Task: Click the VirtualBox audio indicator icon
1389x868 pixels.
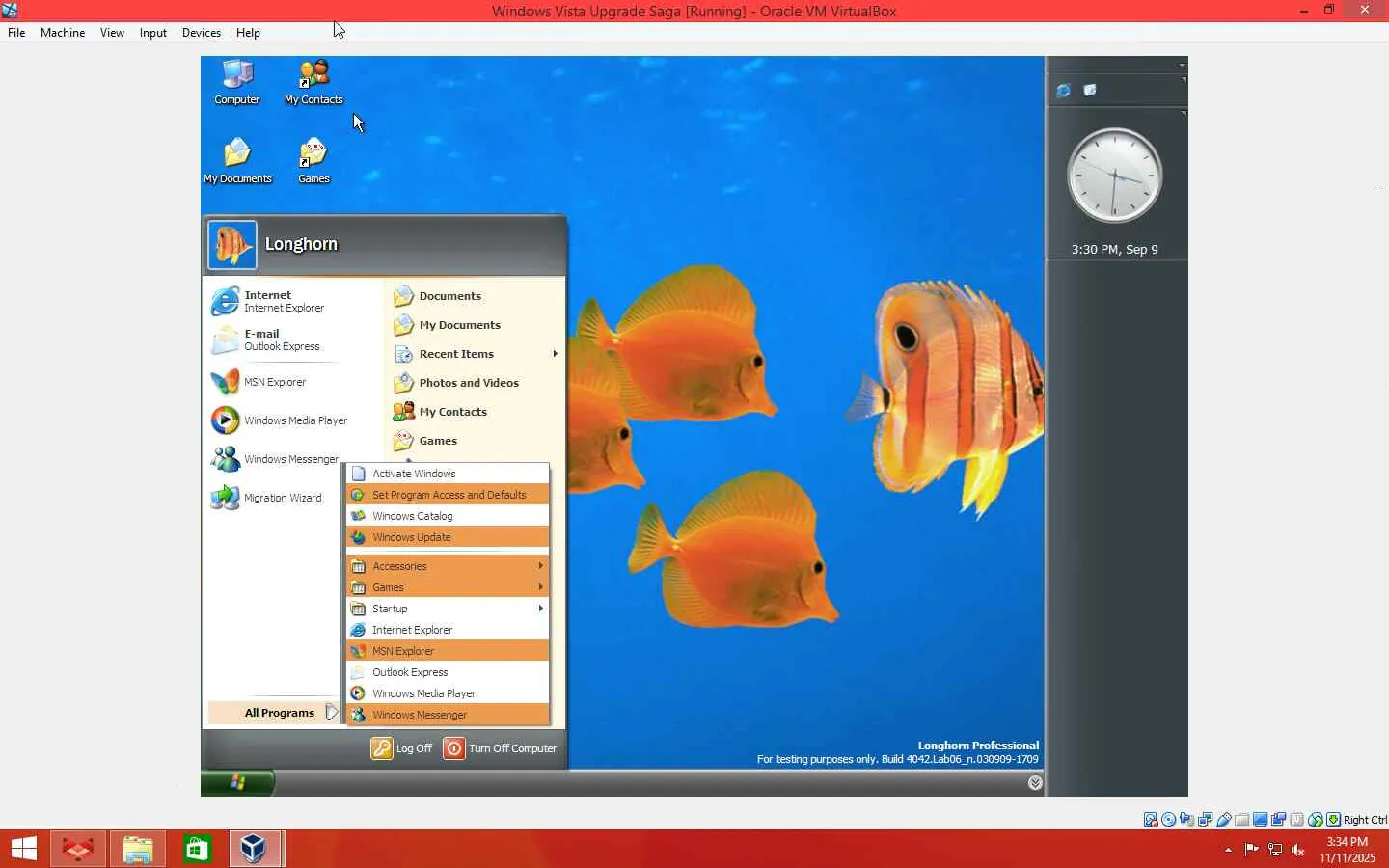Action: [x=1187, y=820]
